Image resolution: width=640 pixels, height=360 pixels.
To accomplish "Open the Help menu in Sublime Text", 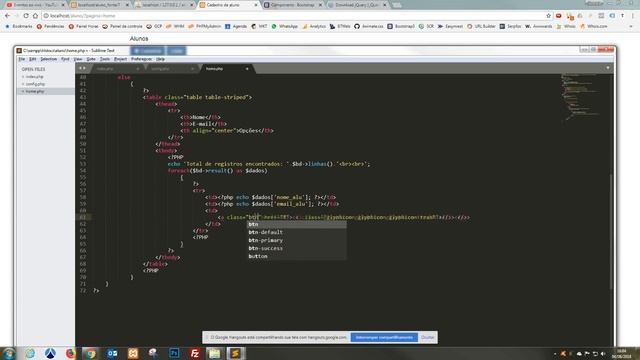I will (160, 59).
